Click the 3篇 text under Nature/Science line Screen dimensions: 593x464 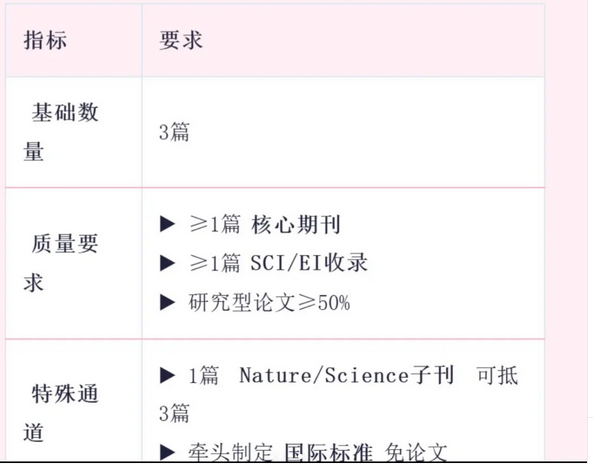point(174,413)
